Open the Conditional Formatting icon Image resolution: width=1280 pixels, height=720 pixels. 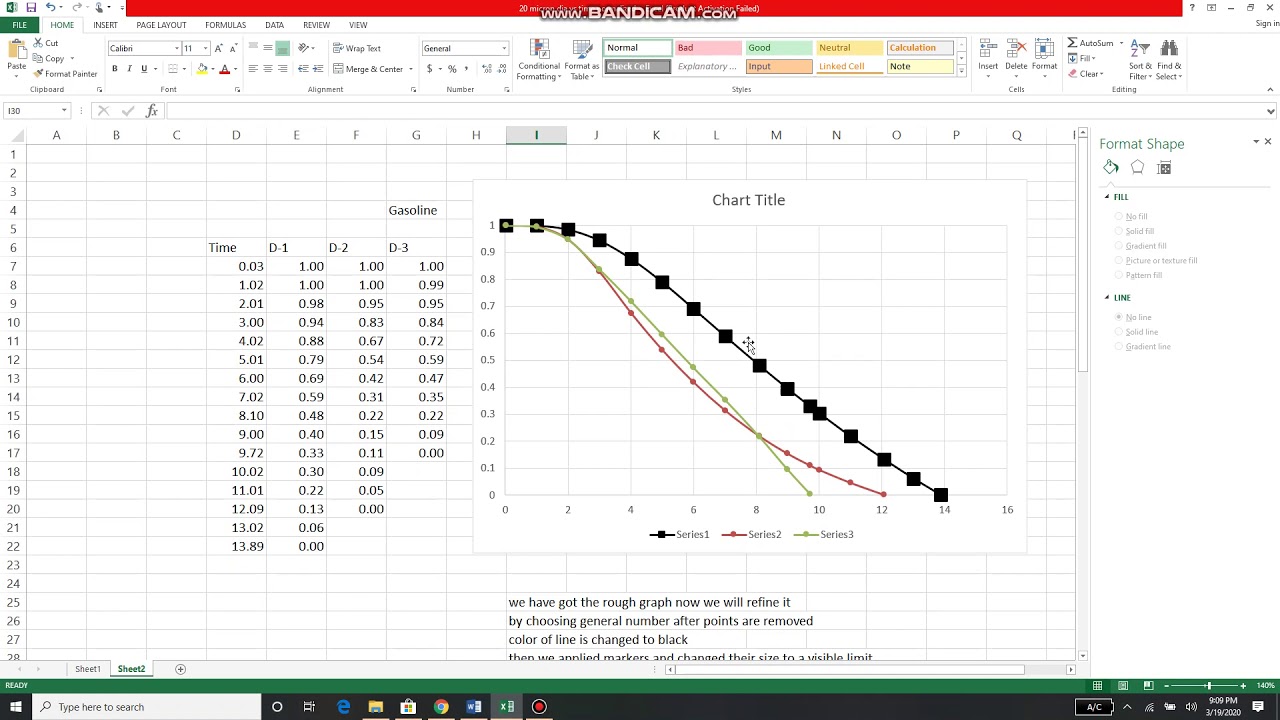pyautogui.click(x=538, y=60)
